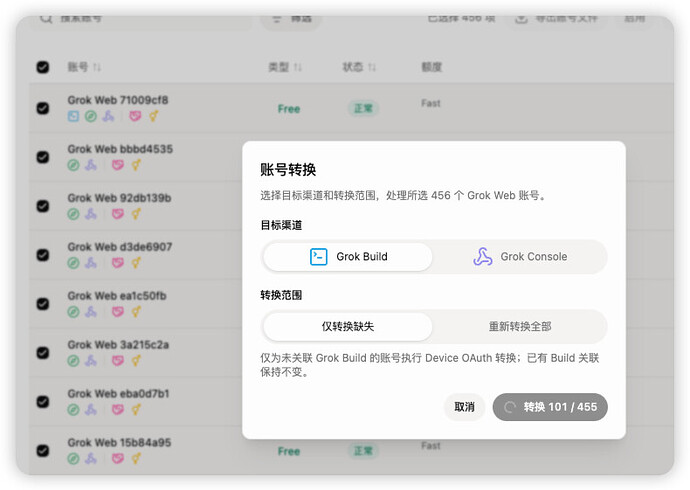Screen dimensions: 690x490
Task: Click green compass icon under Grok Web 92db139b
Action: pos(73,214)
